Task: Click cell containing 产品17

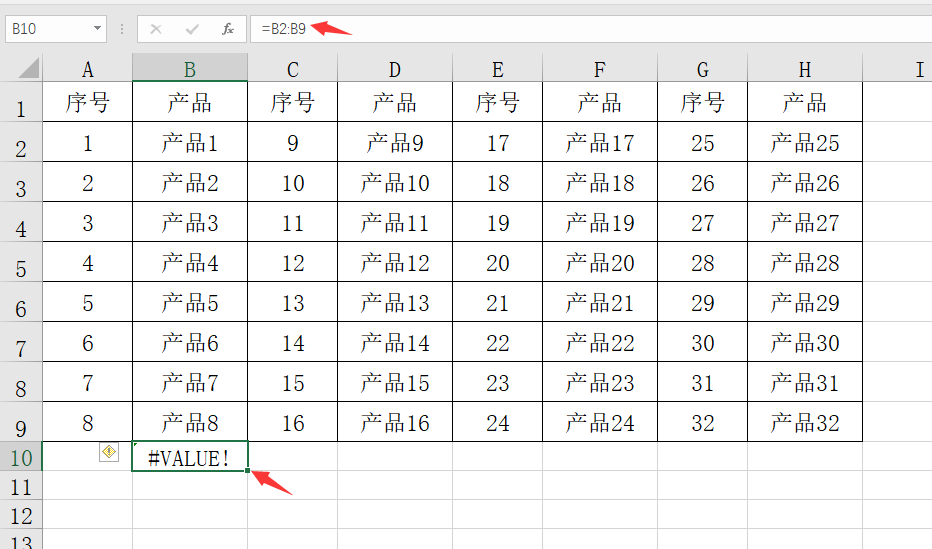Action: click(600, 142)
